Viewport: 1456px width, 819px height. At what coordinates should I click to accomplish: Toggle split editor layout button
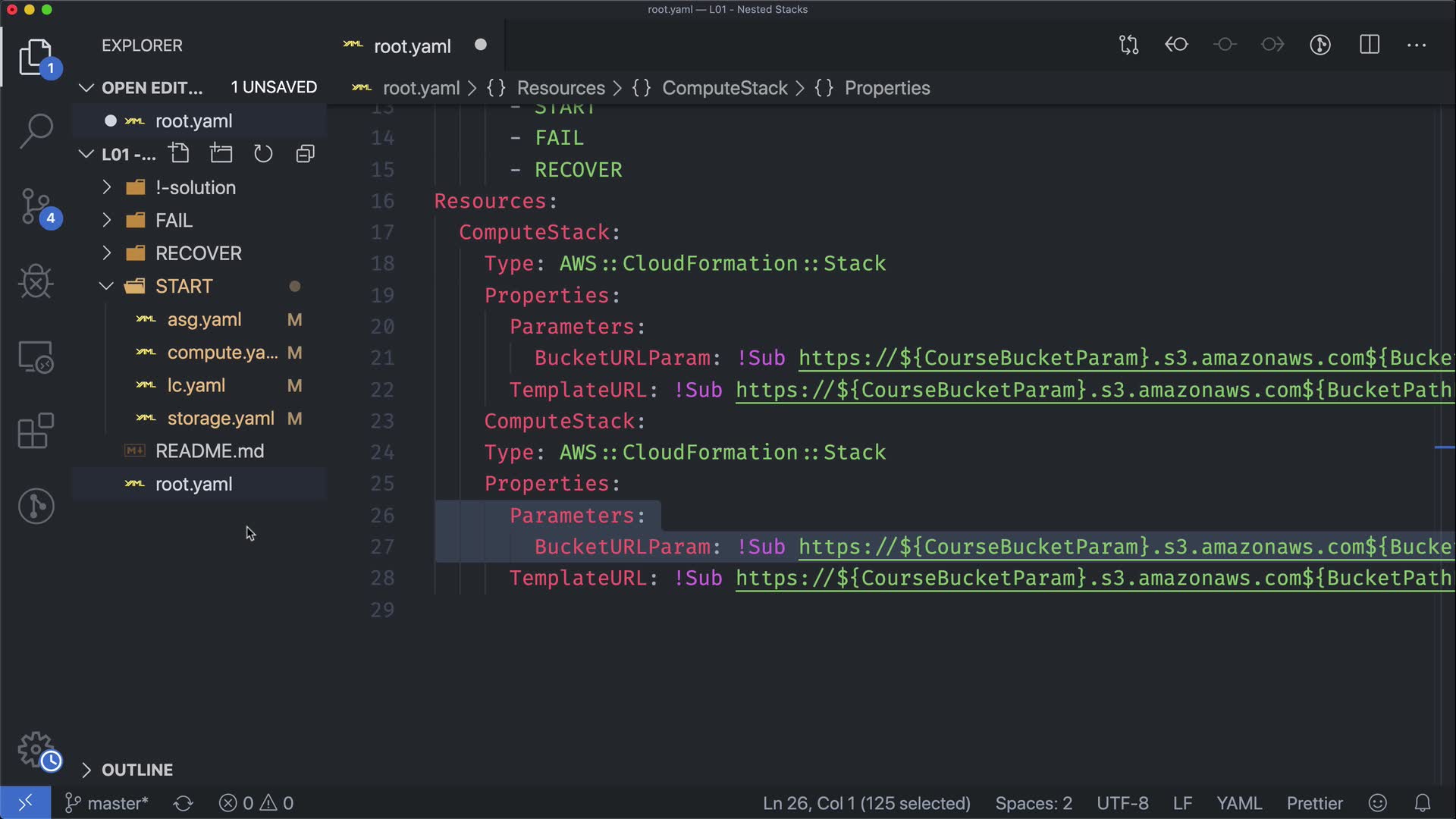coord(1370,45)
